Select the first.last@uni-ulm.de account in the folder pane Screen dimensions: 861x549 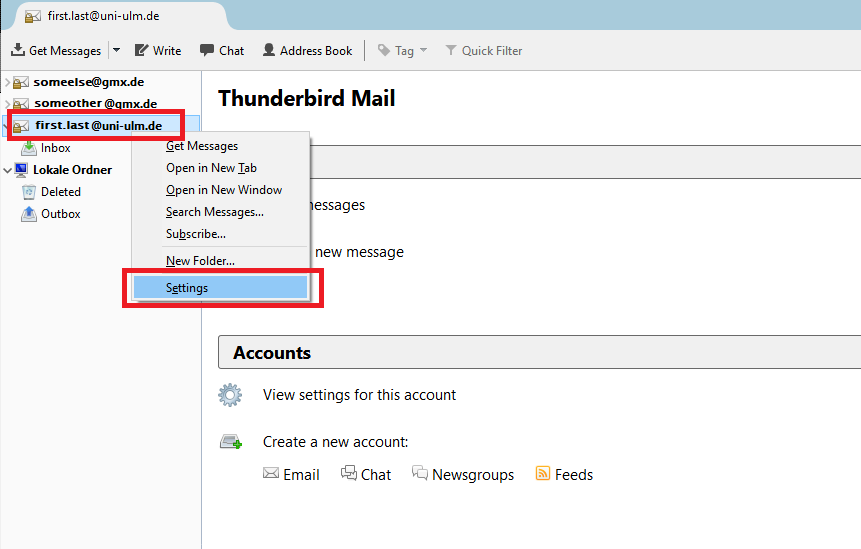click(98, 126)
